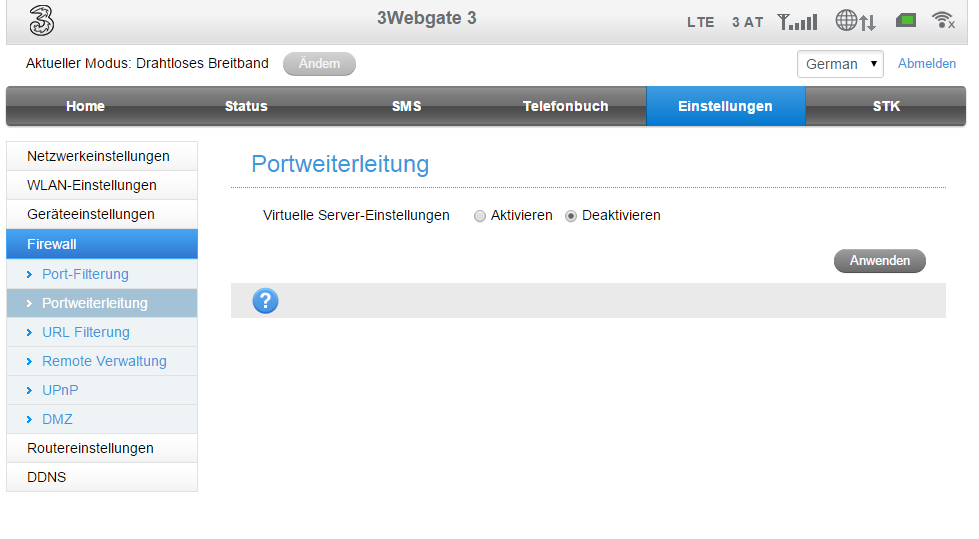Viewport: 979px width, 539px height.
Task: Go to the DMZ firewall page
Action: click(57, 419)
